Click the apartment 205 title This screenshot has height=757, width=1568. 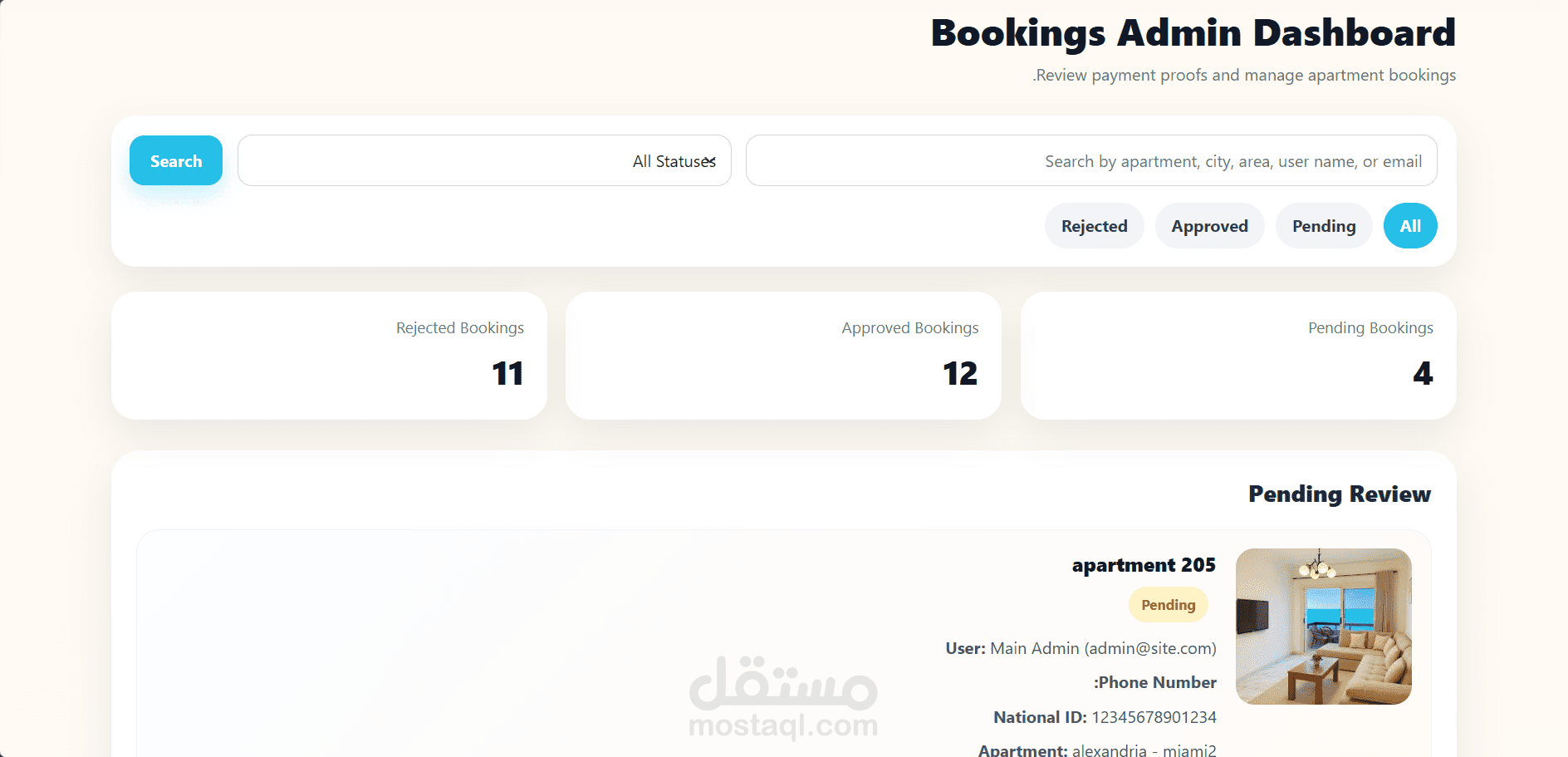(x=1144, y=565)
